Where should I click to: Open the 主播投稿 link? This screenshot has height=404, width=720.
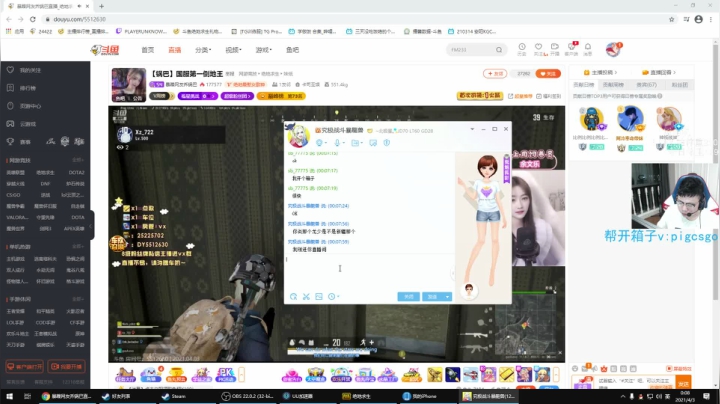click(x=600, y=73)
